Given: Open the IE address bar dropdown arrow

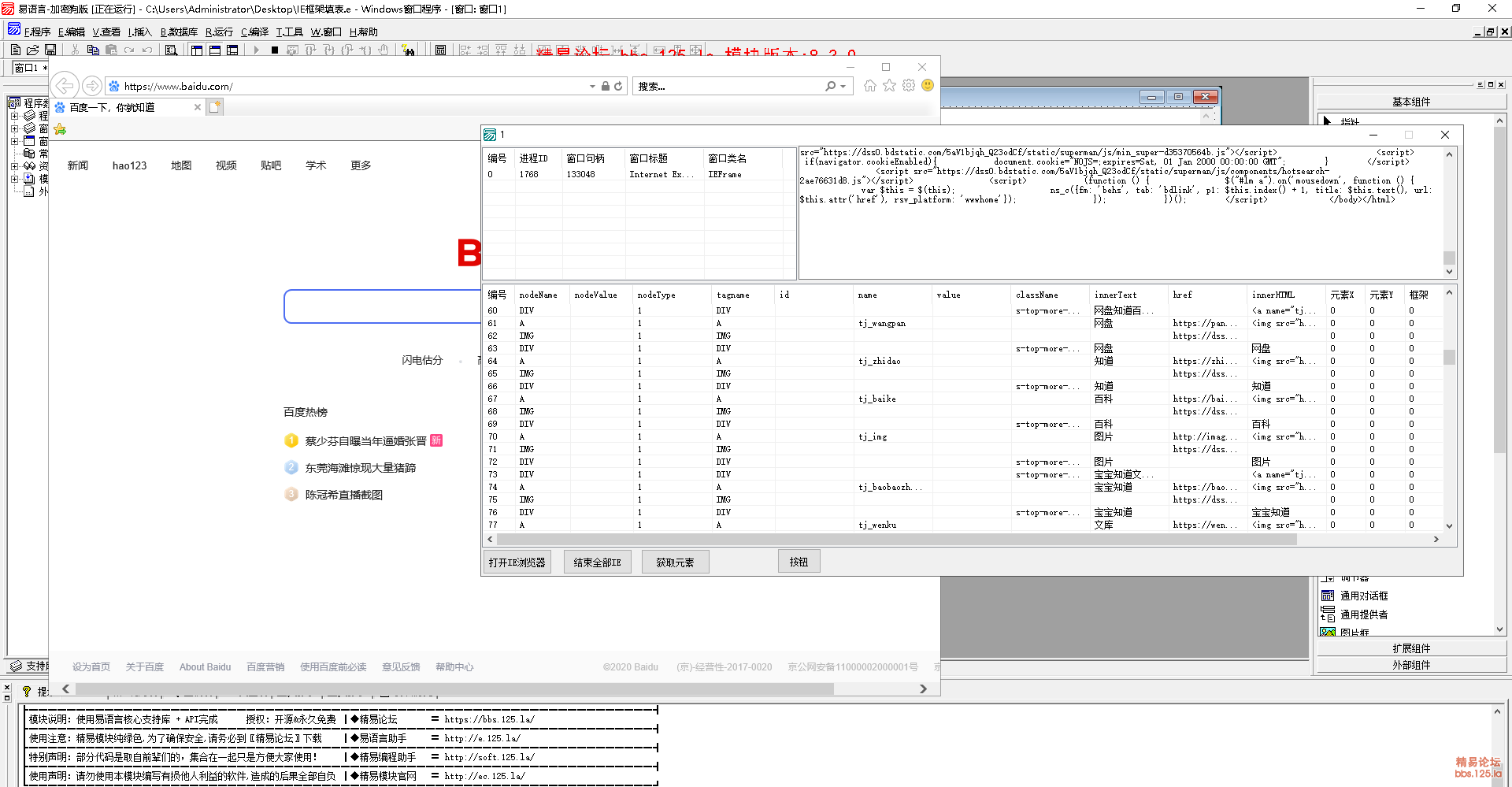Looking at the screenshot, I should 592,86.
